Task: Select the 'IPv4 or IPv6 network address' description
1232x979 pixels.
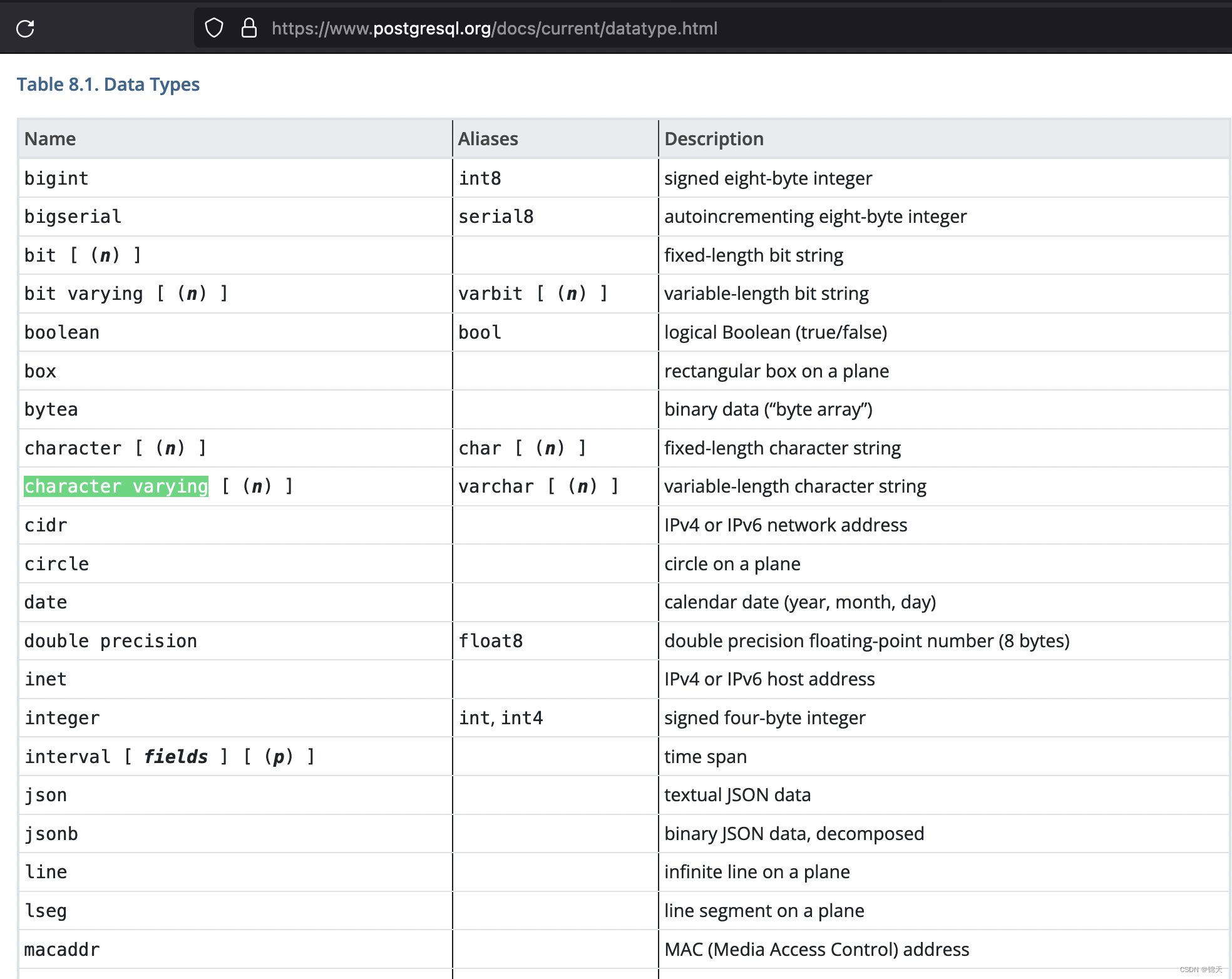Action: coord(786,525)
